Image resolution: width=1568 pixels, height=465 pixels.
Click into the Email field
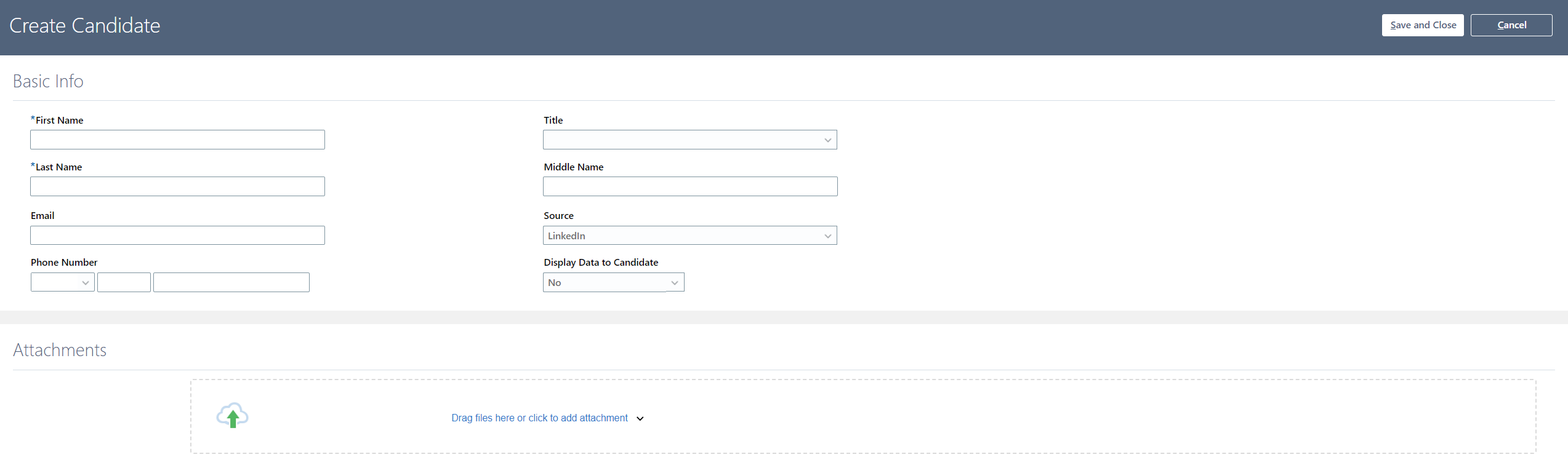coord(177,236)
